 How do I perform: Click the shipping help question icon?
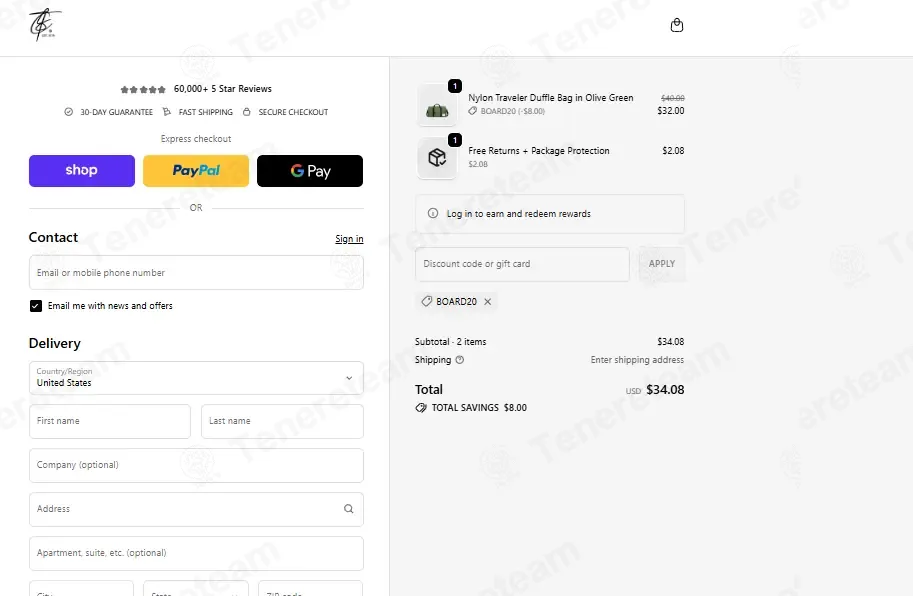(459, 360)
